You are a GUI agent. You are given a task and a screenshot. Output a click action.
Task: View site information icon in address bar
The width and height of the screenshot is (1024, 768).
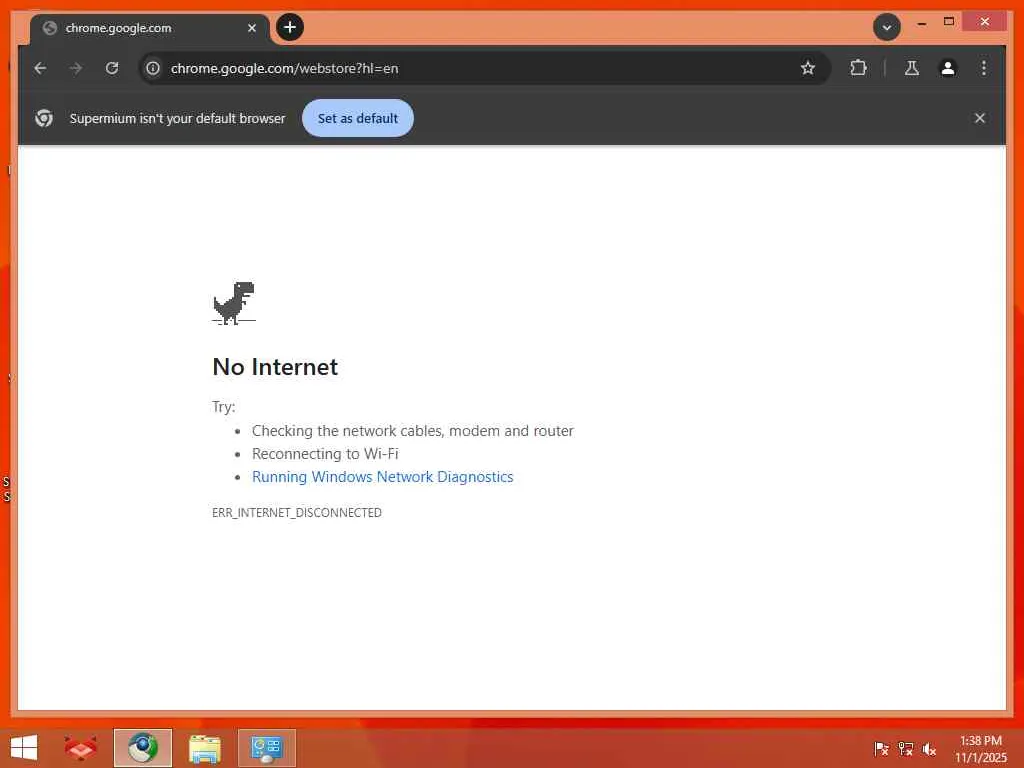[x=153, y=68]
